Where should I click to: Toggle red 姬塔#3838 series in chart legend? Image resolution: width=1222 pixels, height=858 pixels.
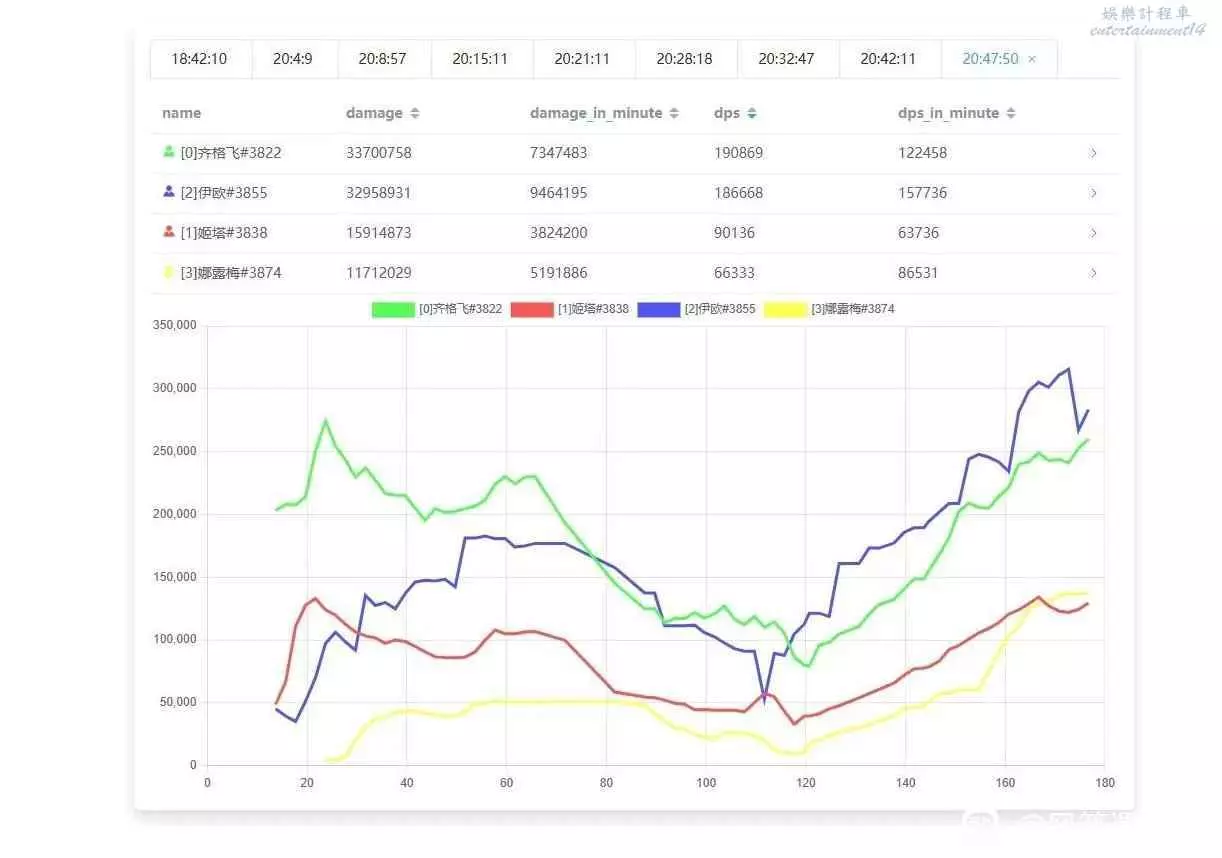pos(531,310)
